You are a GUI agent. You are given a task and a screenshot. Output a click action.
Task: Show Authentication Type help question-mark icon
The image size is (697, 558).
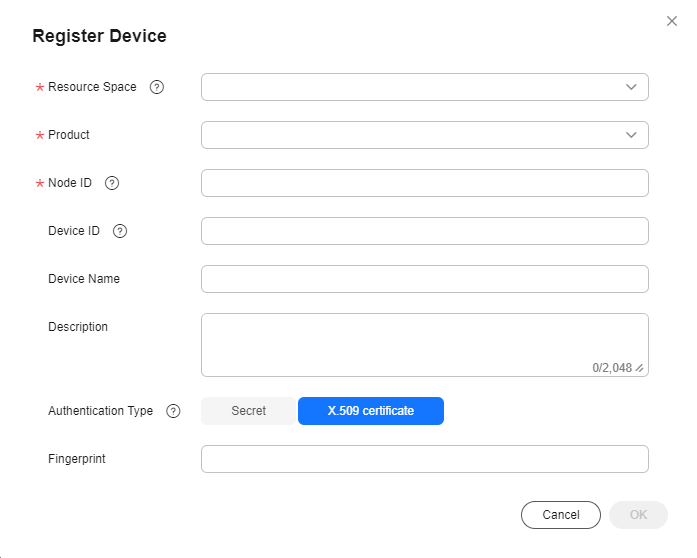click(173, 411)
